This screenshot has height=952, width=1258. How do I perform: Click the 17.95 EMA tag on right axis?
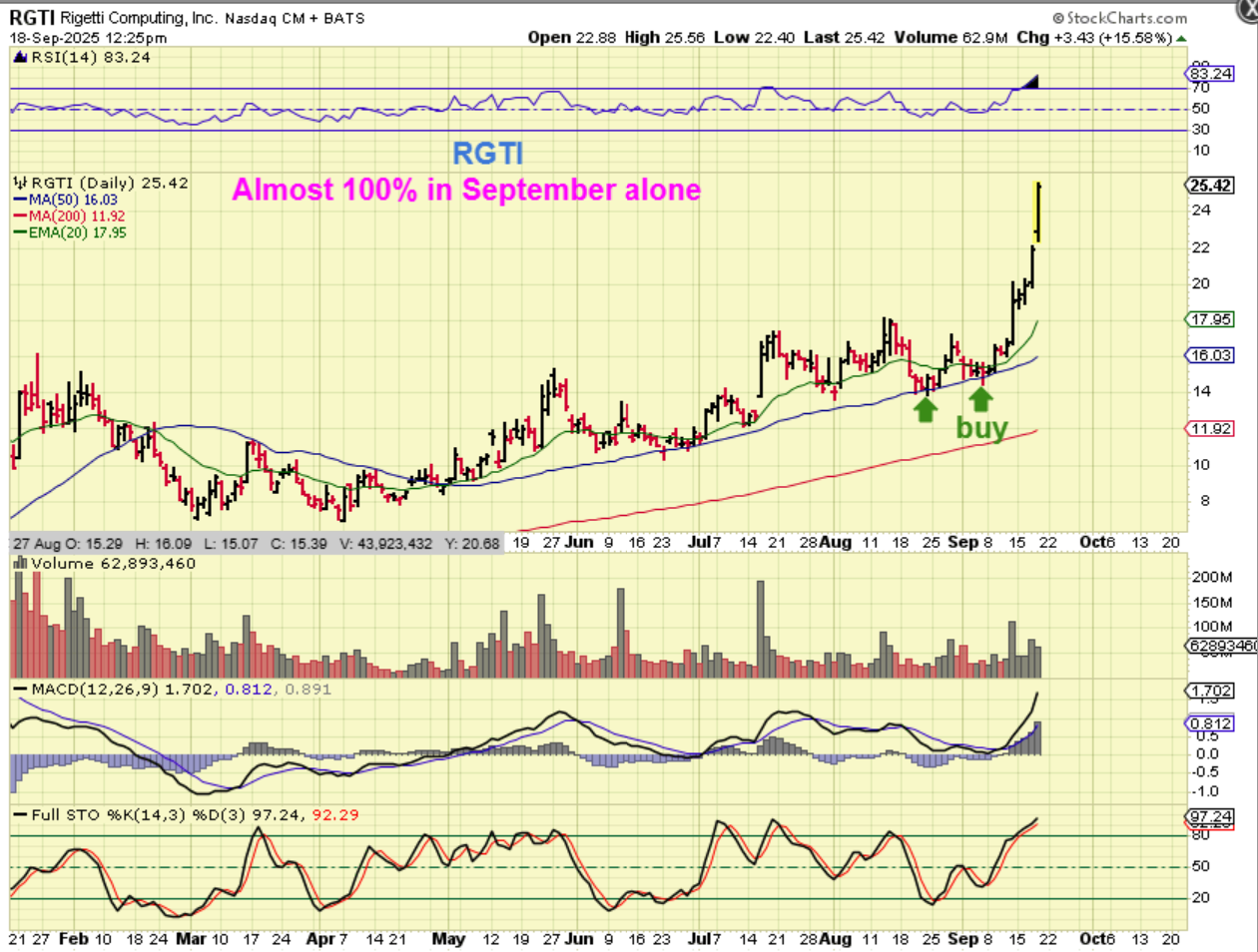tap(1210, 320)
